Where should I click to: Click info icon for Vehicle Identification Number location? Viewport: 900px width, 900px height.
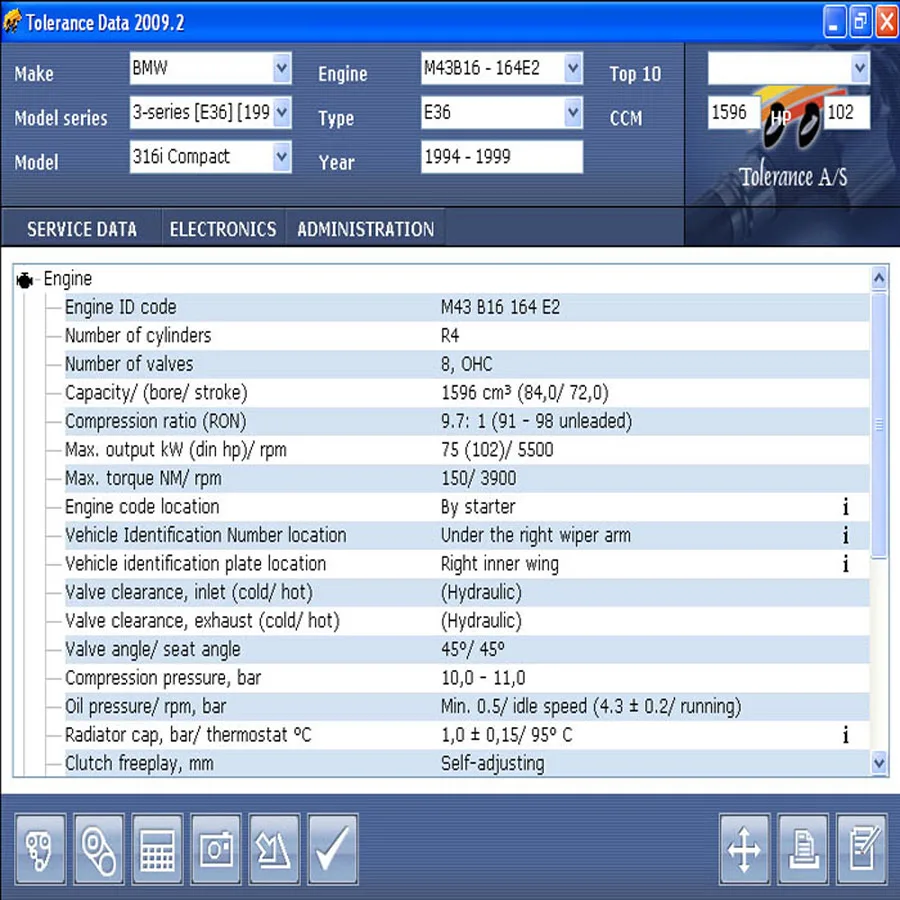(x=845, y=536)
